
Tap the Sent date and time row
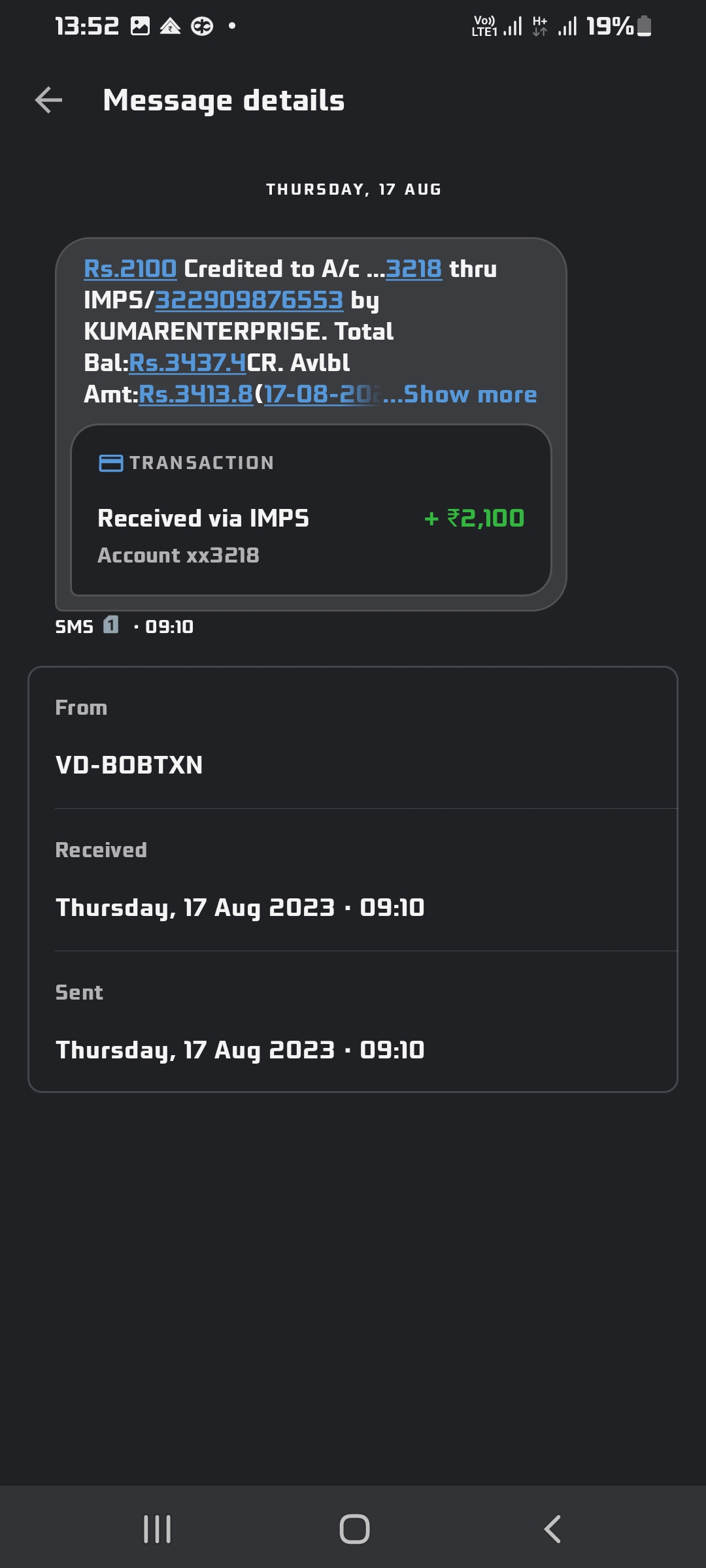click(240, 1050)
